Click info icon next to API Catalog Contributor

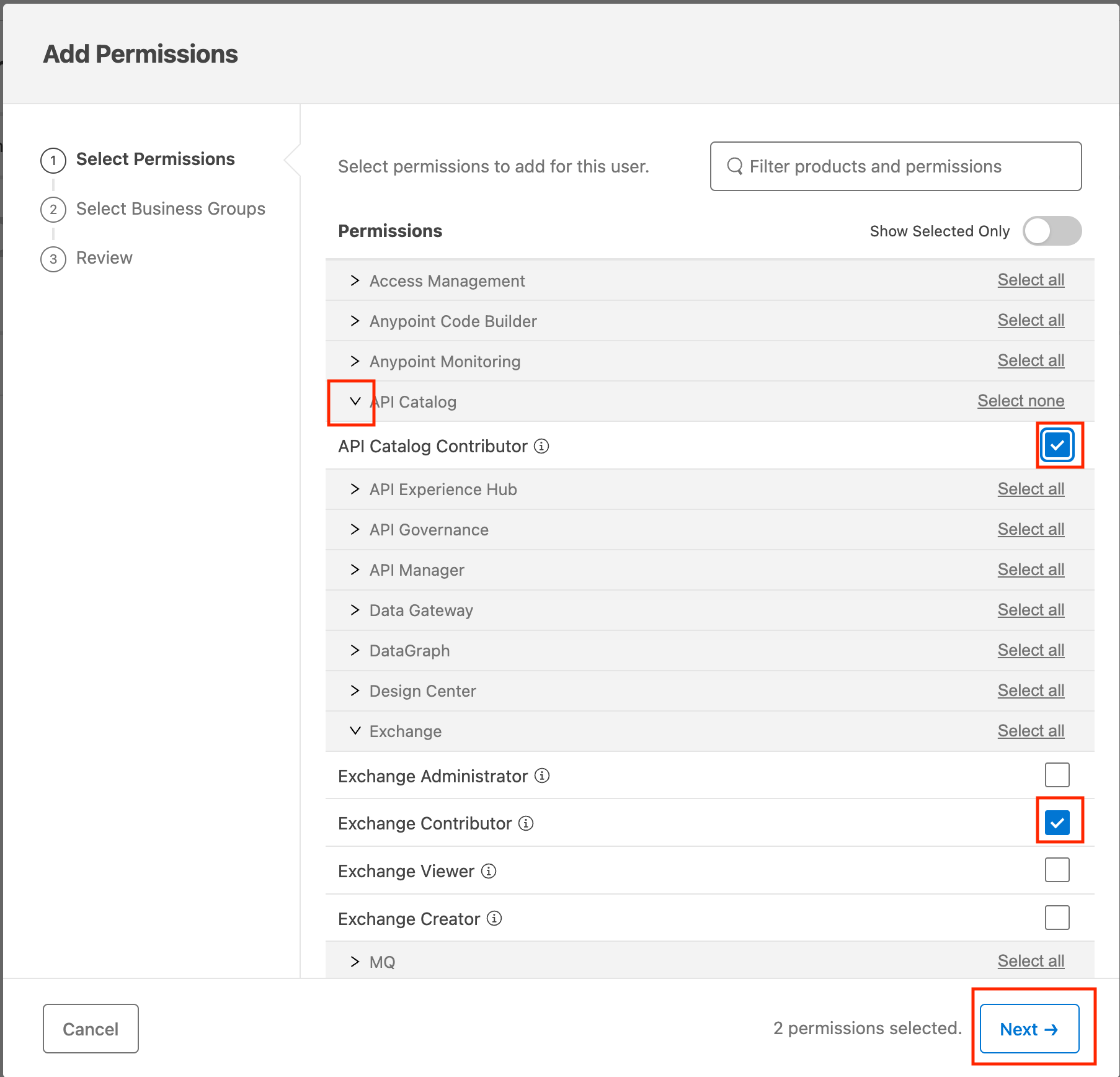coord(541,447)
